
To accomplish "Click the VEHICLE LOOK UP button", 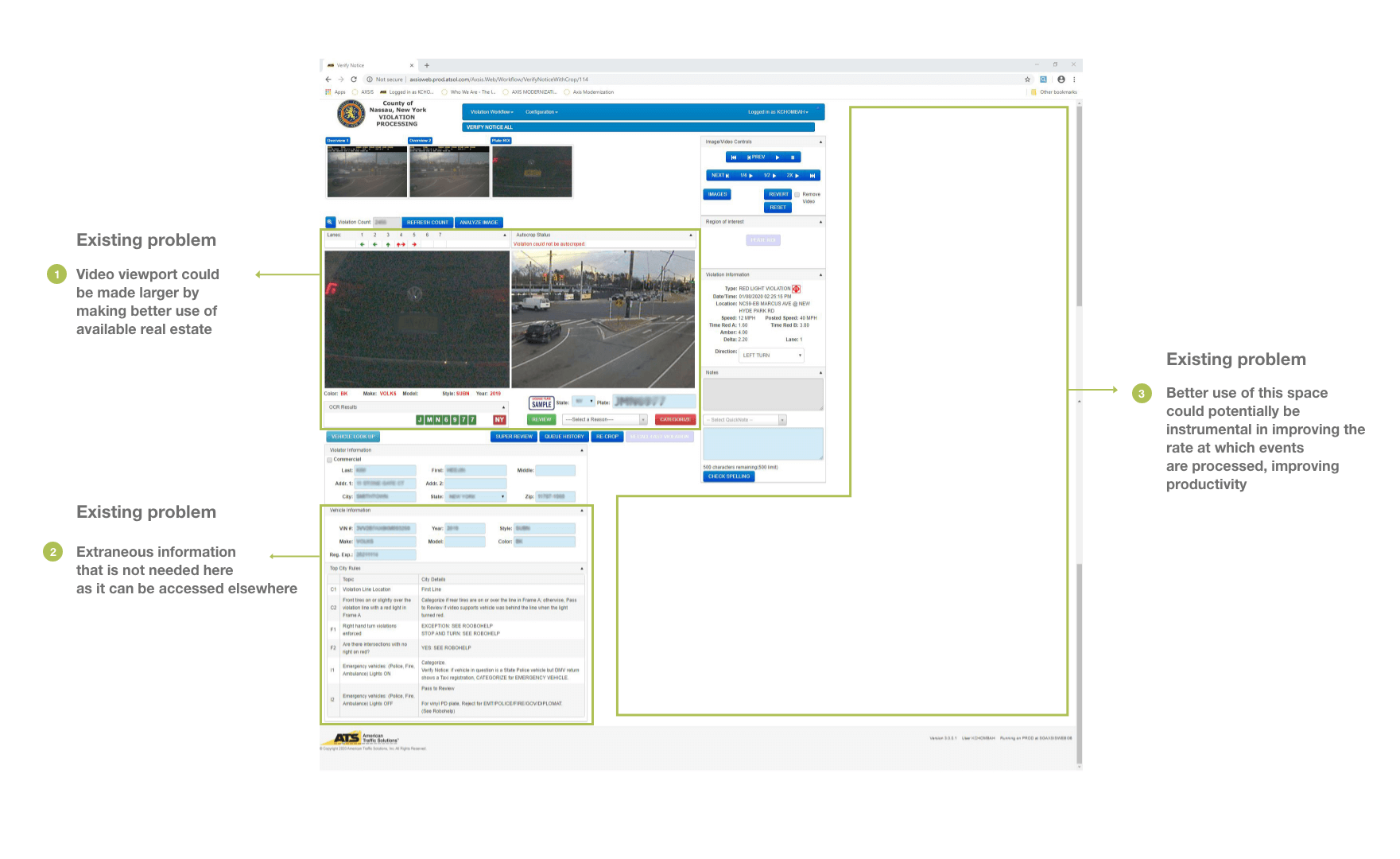I will pyautogui.click(x=353, y=437).
